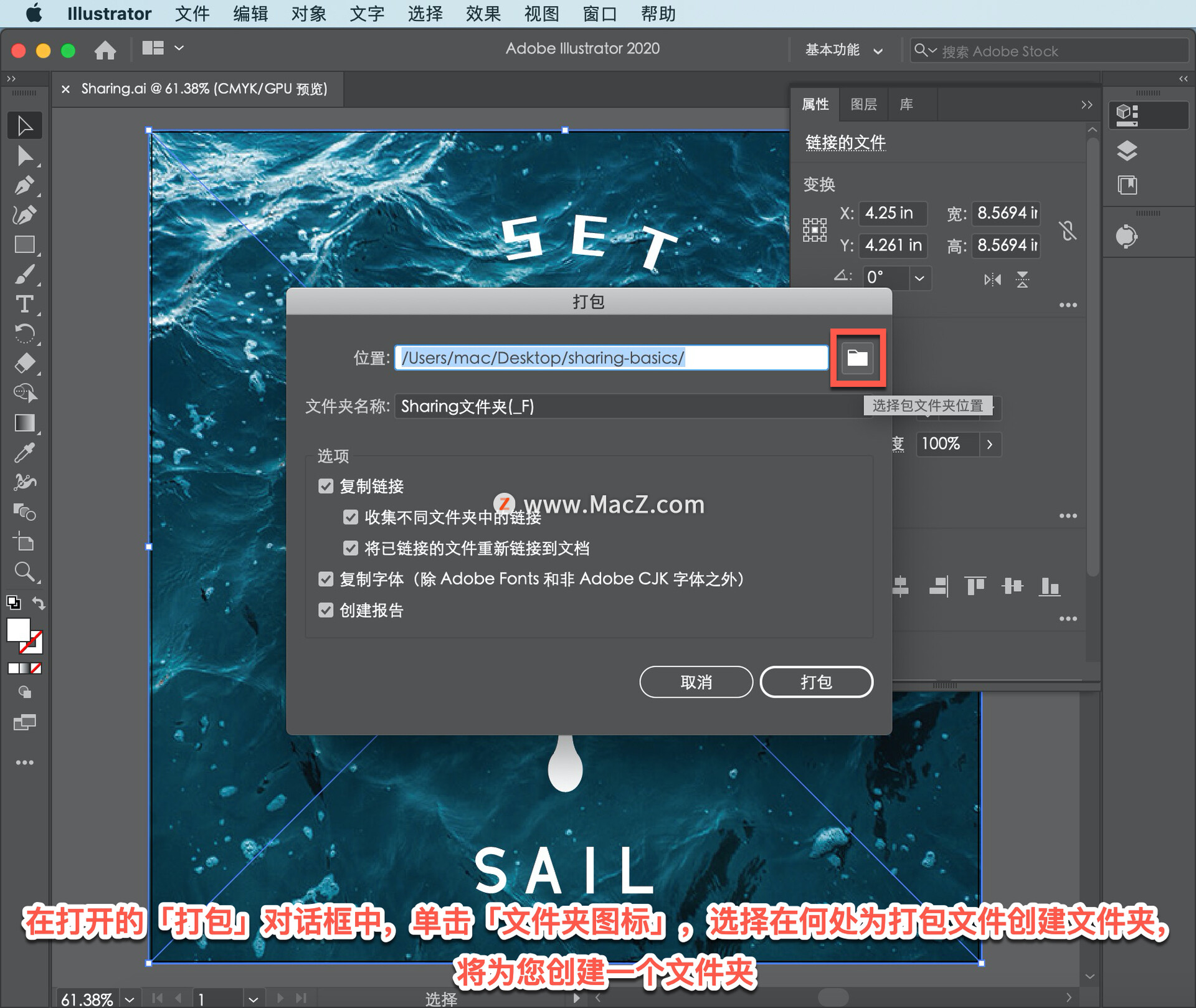Click the 链接的文件 link
The width and height of the screenshot is (1196, 1008).
click(845, 142)
